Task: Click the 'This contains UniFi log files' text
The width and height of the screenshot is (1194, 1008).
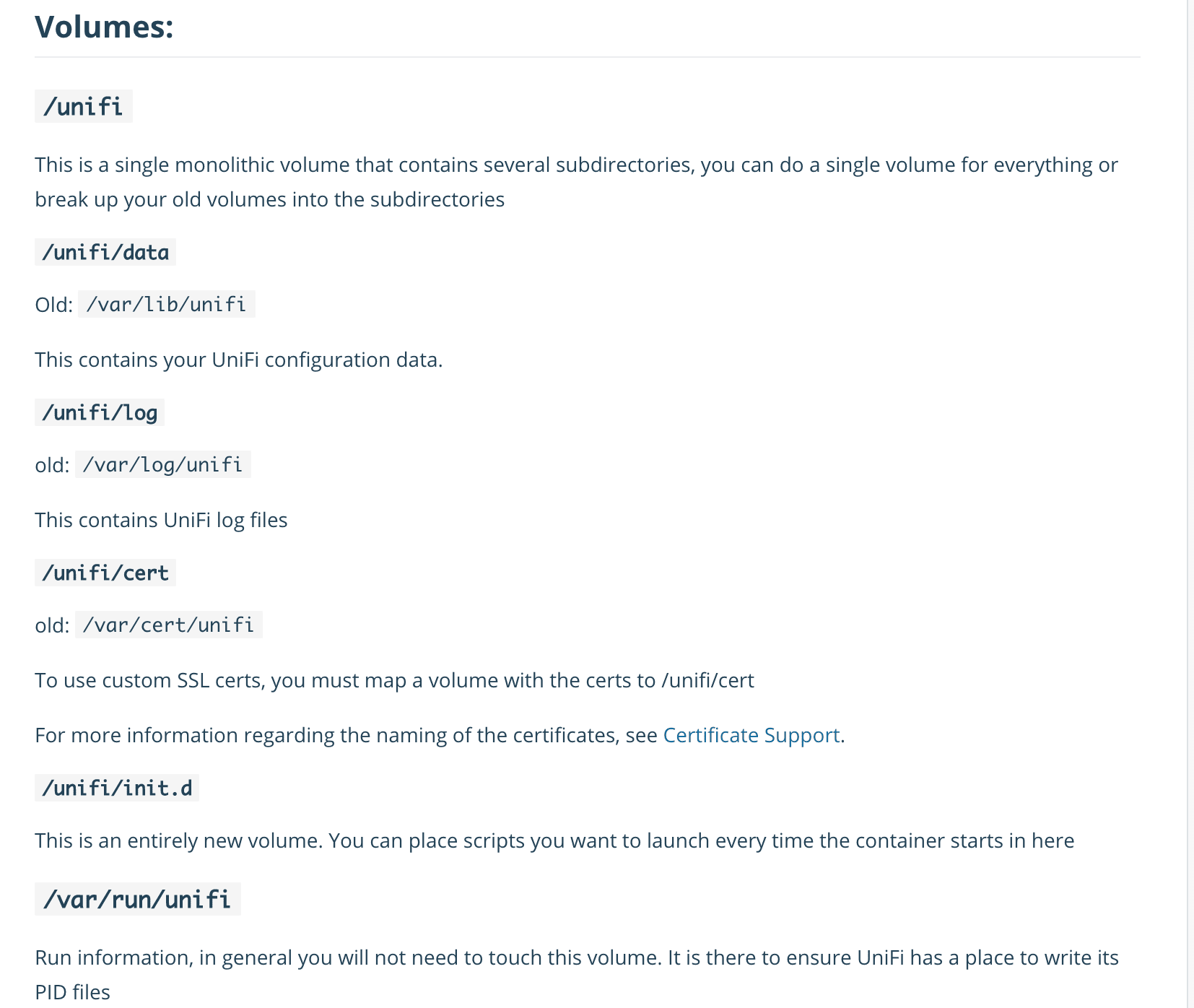Action: point(161,520)
